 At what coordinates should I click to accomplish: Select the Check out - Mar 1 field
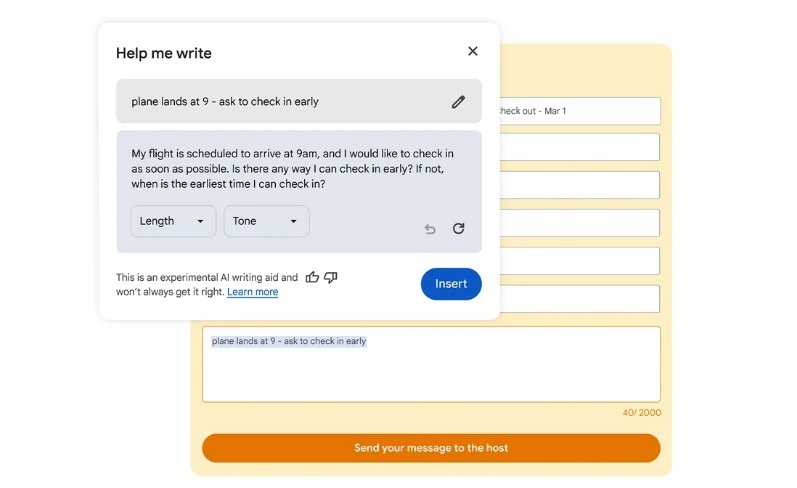pyautogui.click(x=578, y=111)
